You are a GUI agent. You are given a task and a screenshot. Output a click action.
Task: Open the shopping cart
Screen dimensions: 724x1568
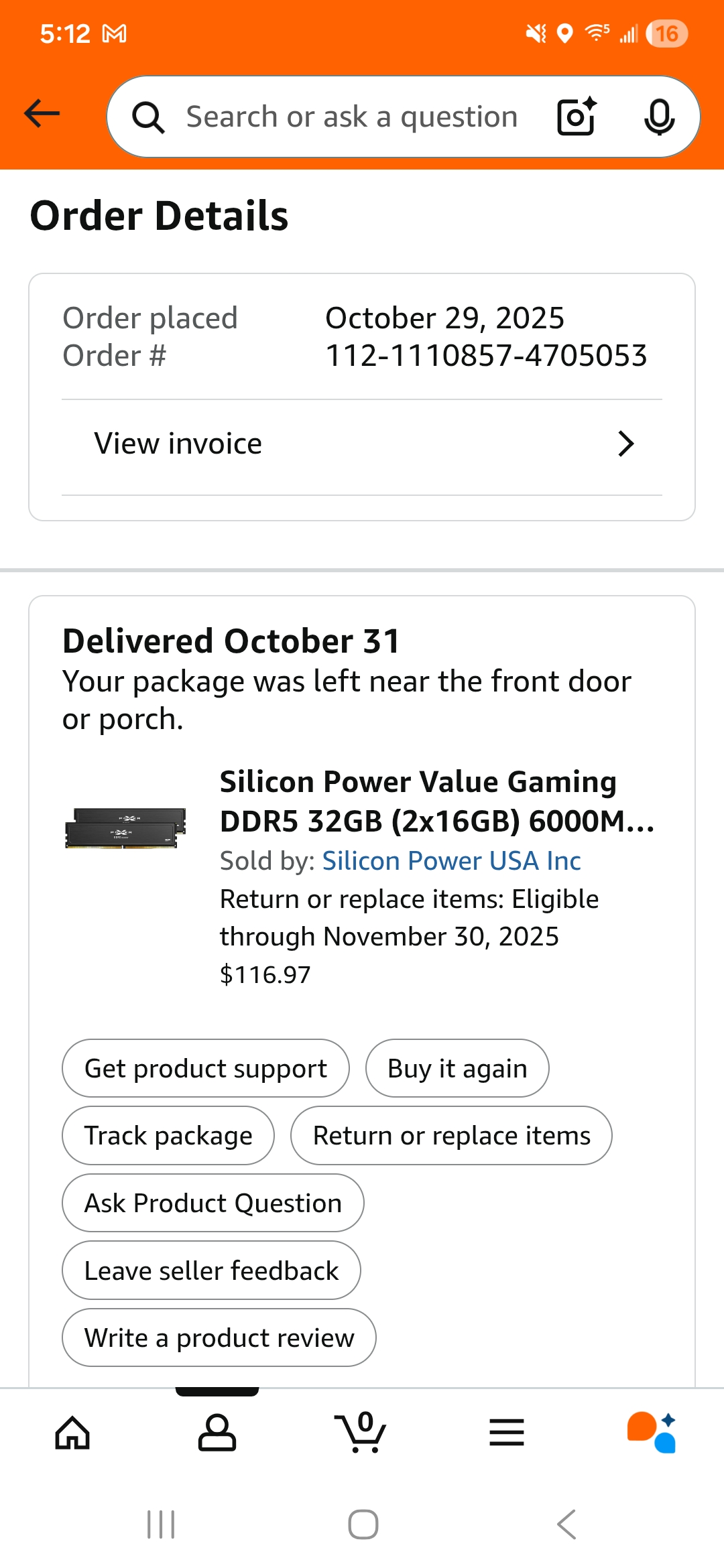coord(361,1433)
